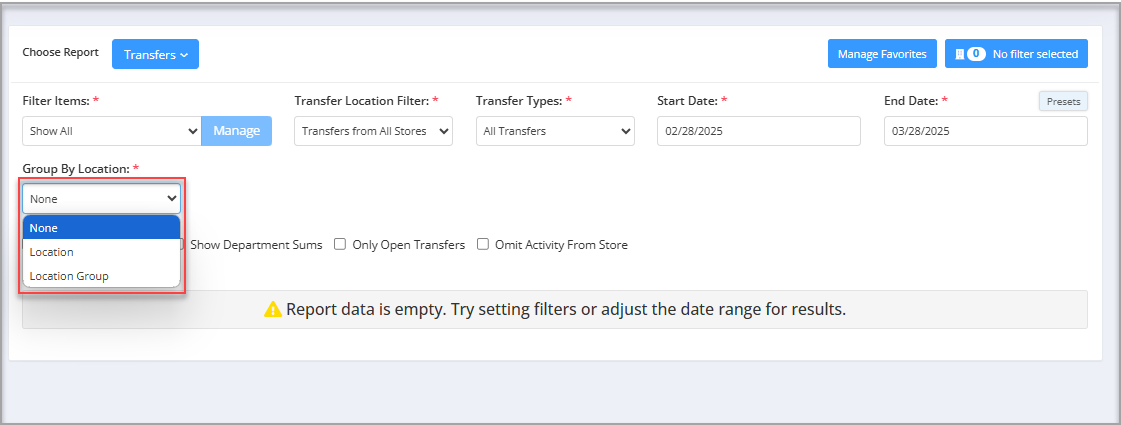Click the Transfers button chevron arrow
Screen dimensions: 1121x425
coord(184,55)
